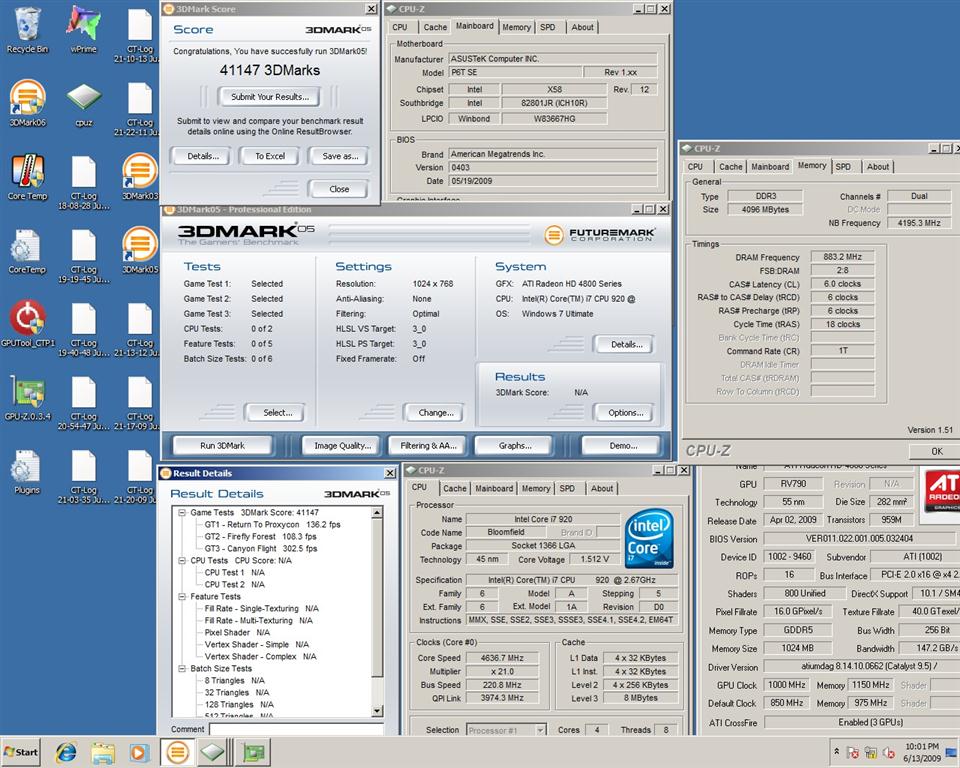
Task: Close the Result Details window
Action: (x=389, y=473)
